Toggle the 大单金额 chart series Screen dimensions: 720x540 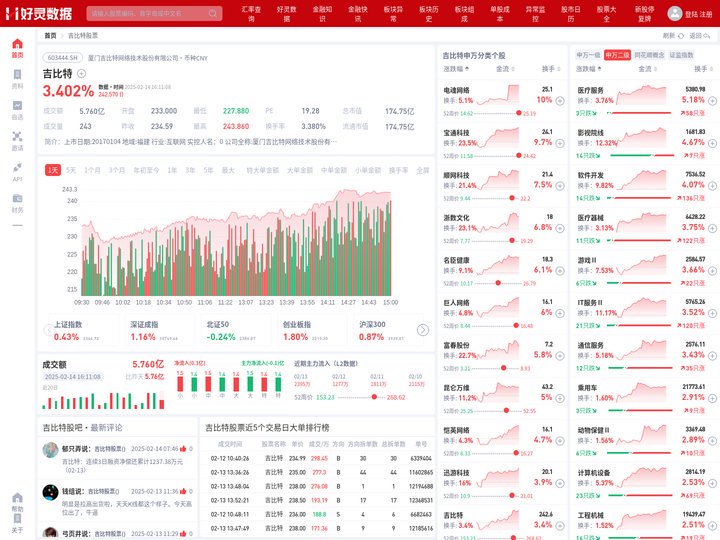tap(300, 170)
